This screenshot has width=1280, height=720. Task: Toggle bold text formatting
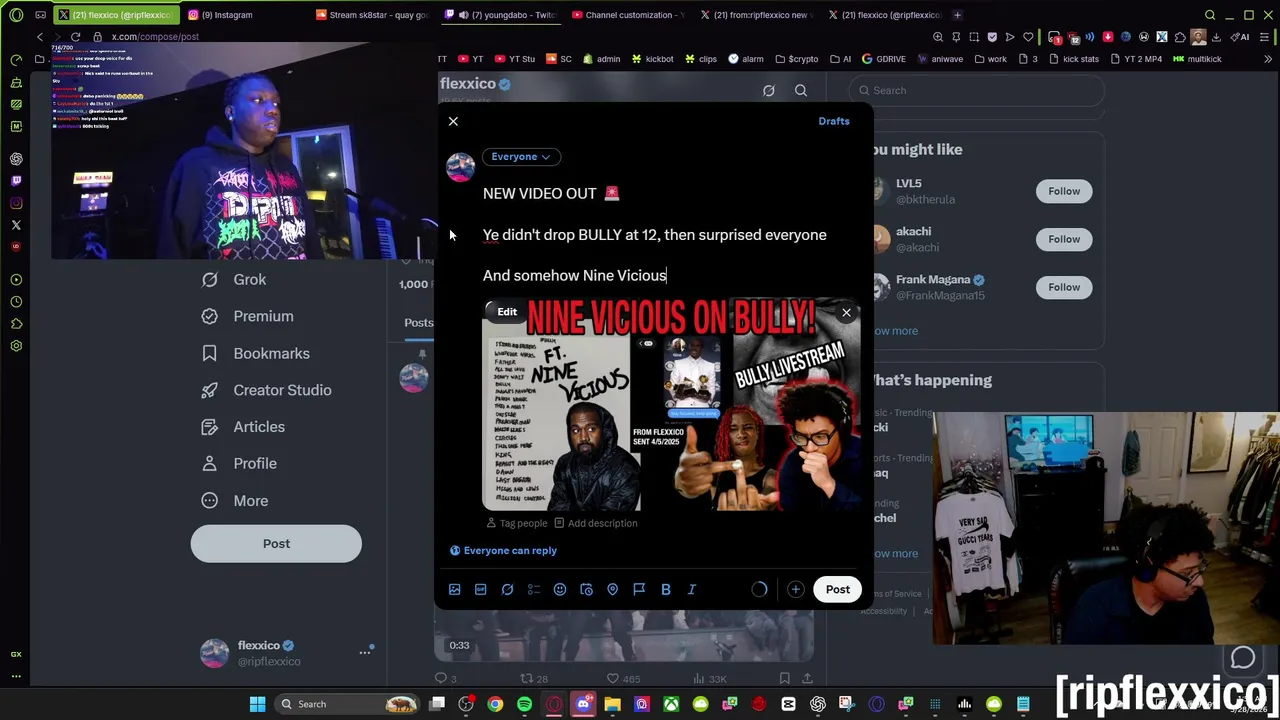[x=666, y=590]
